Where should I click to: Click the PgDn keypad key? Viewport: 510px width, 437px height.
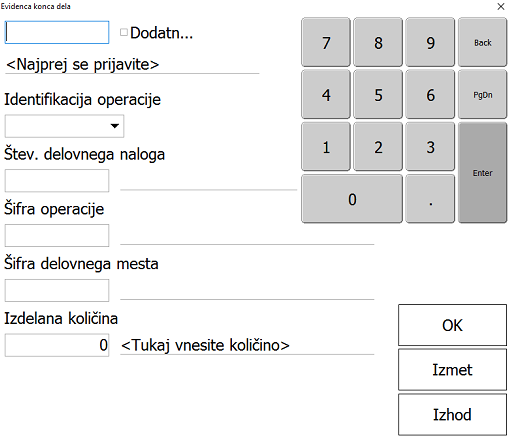click(482, 95)
